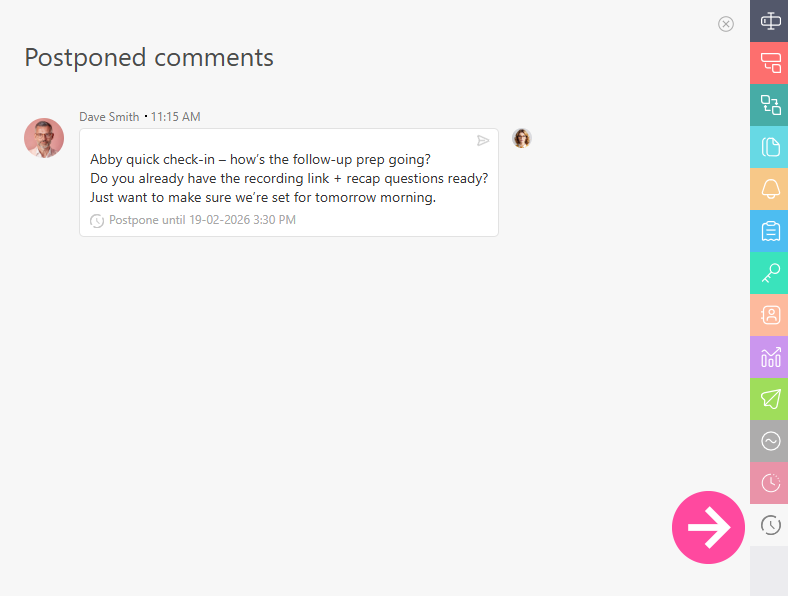Click inside the postponed comment text
This screenshot has width=788, height=596.
(x=288, y=178)
